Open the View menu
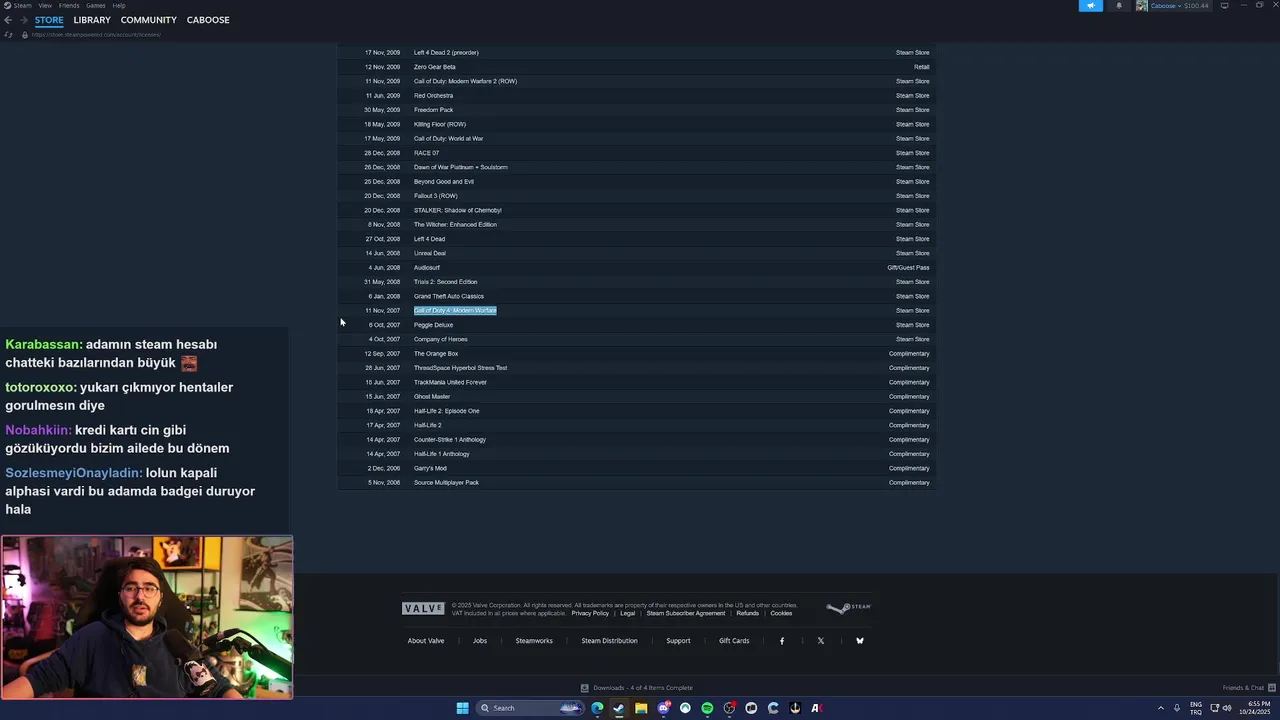 point(45,6)
